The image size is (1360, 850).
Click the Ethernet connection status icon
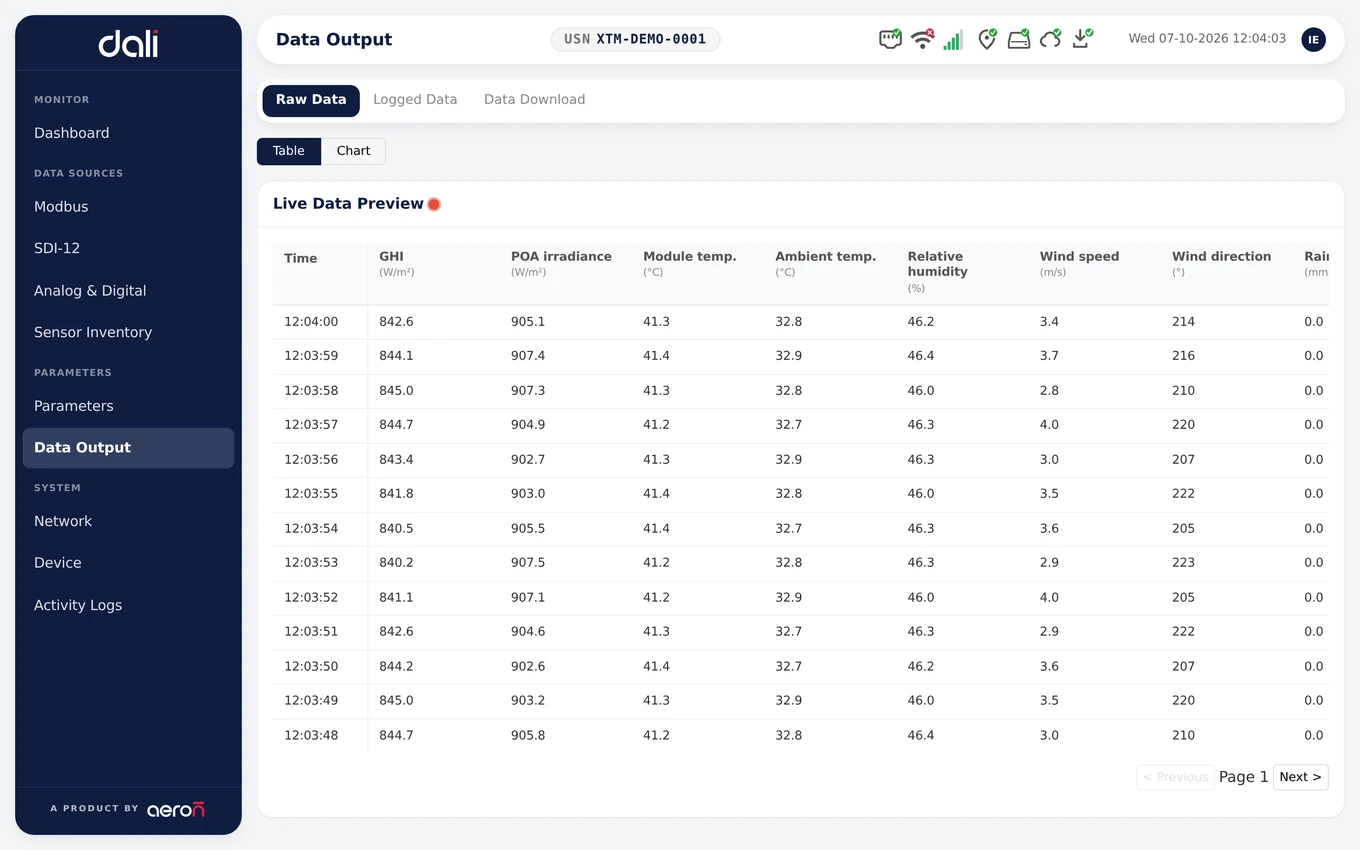(x=890, y=39)
